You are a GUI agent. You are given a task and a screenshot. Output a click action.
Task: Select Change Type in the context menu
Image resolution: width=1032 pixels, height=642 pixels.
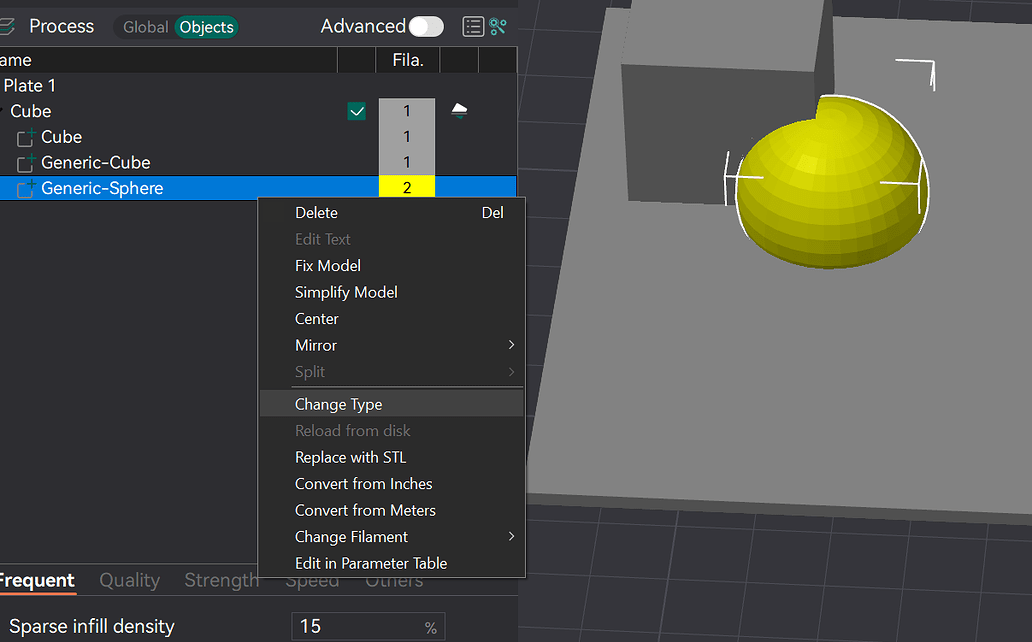pyautogui.click(x=392, y=404)
